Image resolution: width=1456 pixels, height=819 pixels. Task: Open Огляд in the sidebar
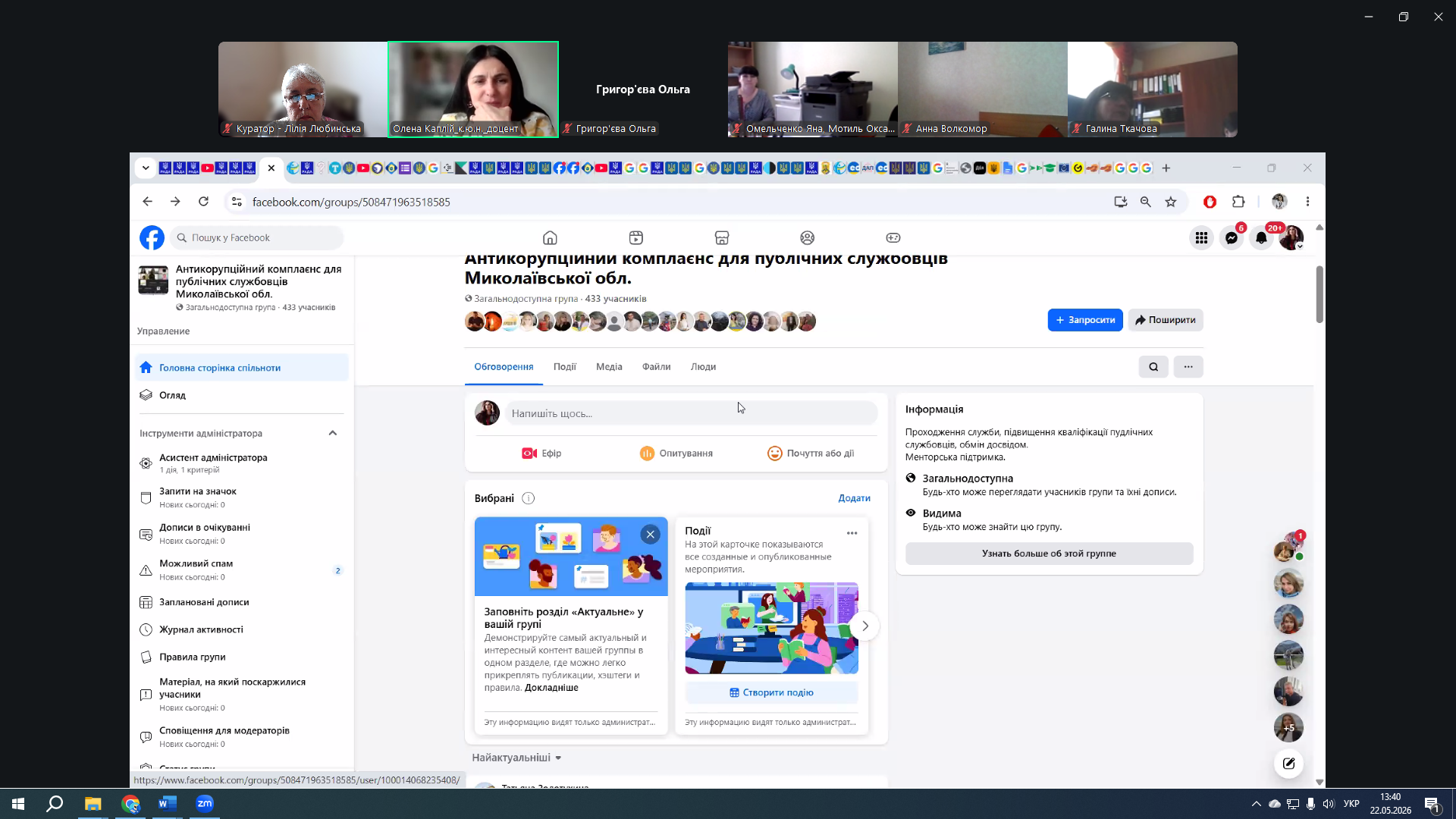click(x=242, y=395)
